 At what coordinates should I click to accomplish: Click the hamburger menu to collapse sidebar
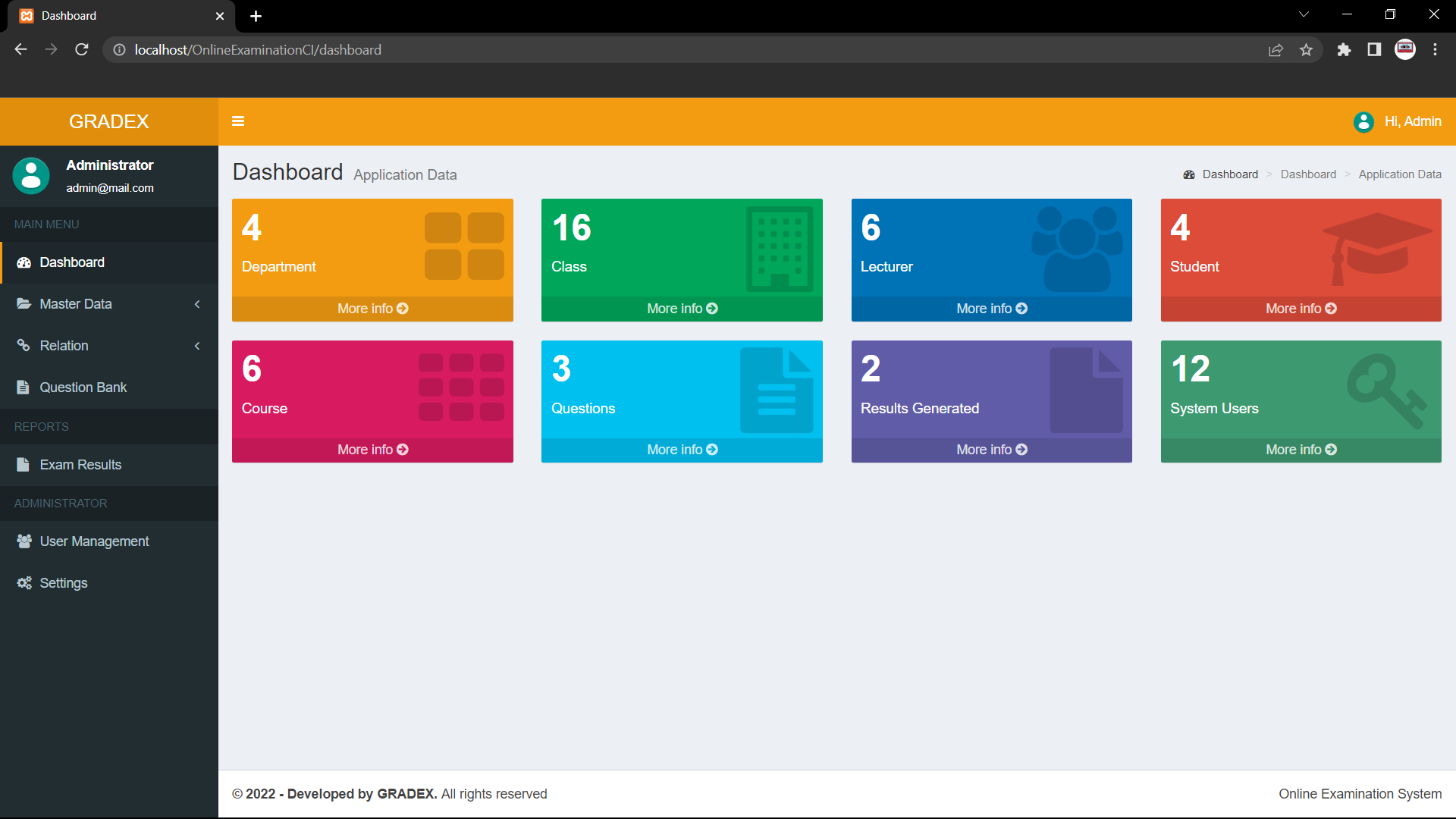tap(238, 121)
